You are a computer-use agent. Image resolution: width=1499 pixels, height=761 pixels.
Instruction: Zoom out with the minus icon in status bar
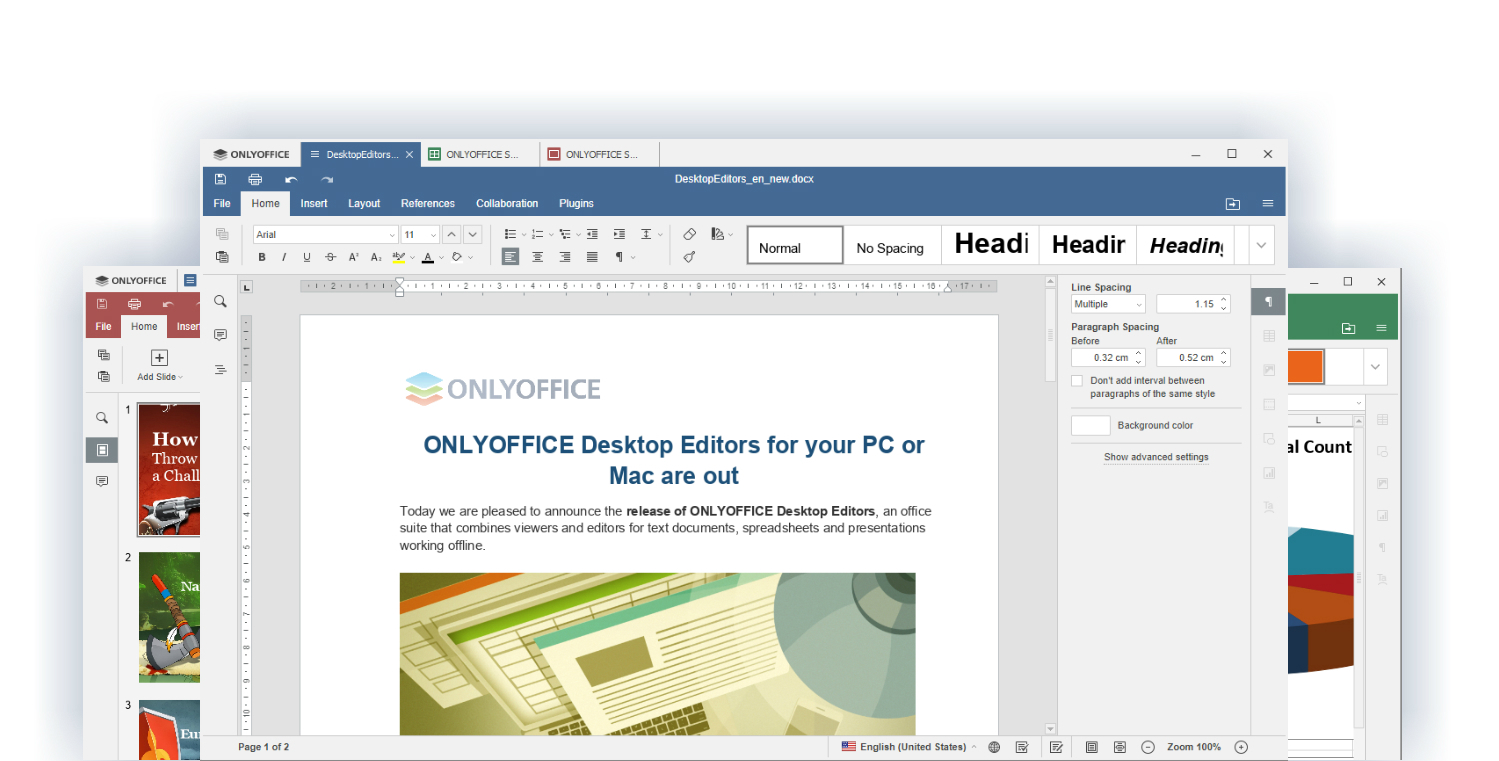coord(1148,747)
